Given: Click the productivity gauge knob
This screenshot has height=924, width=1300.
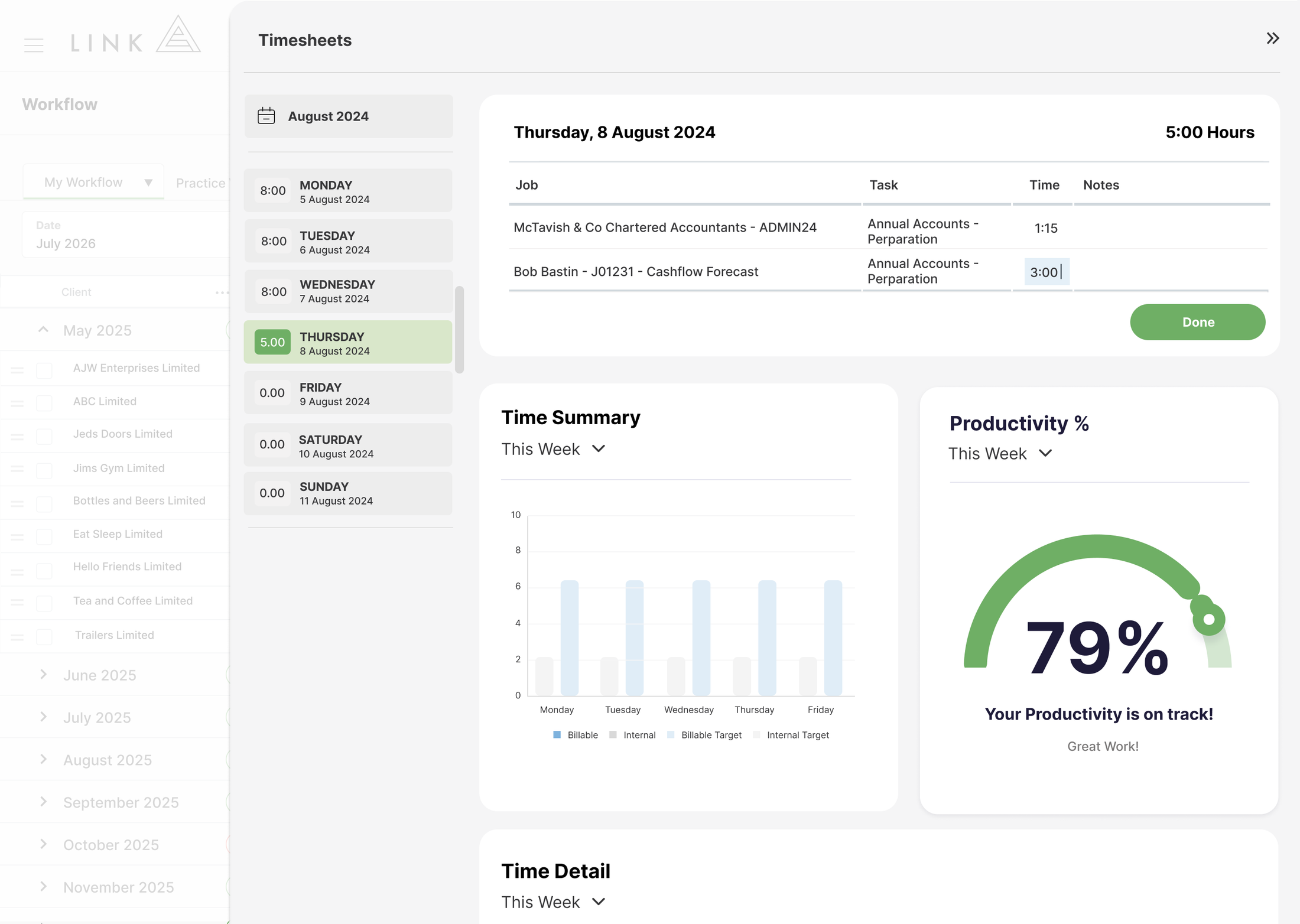Looking at the screenshot, I should [1209, 619].
